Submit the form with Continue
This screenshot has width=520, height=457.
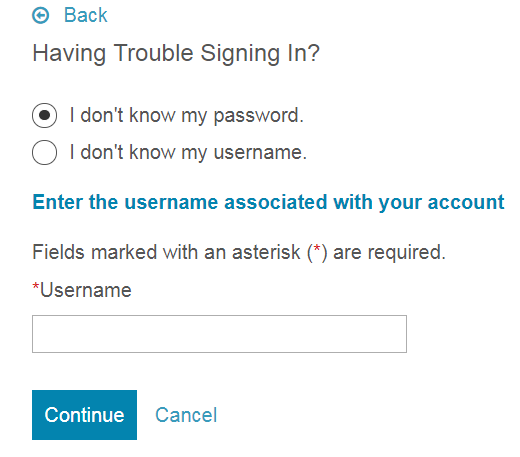coord(84,415)
